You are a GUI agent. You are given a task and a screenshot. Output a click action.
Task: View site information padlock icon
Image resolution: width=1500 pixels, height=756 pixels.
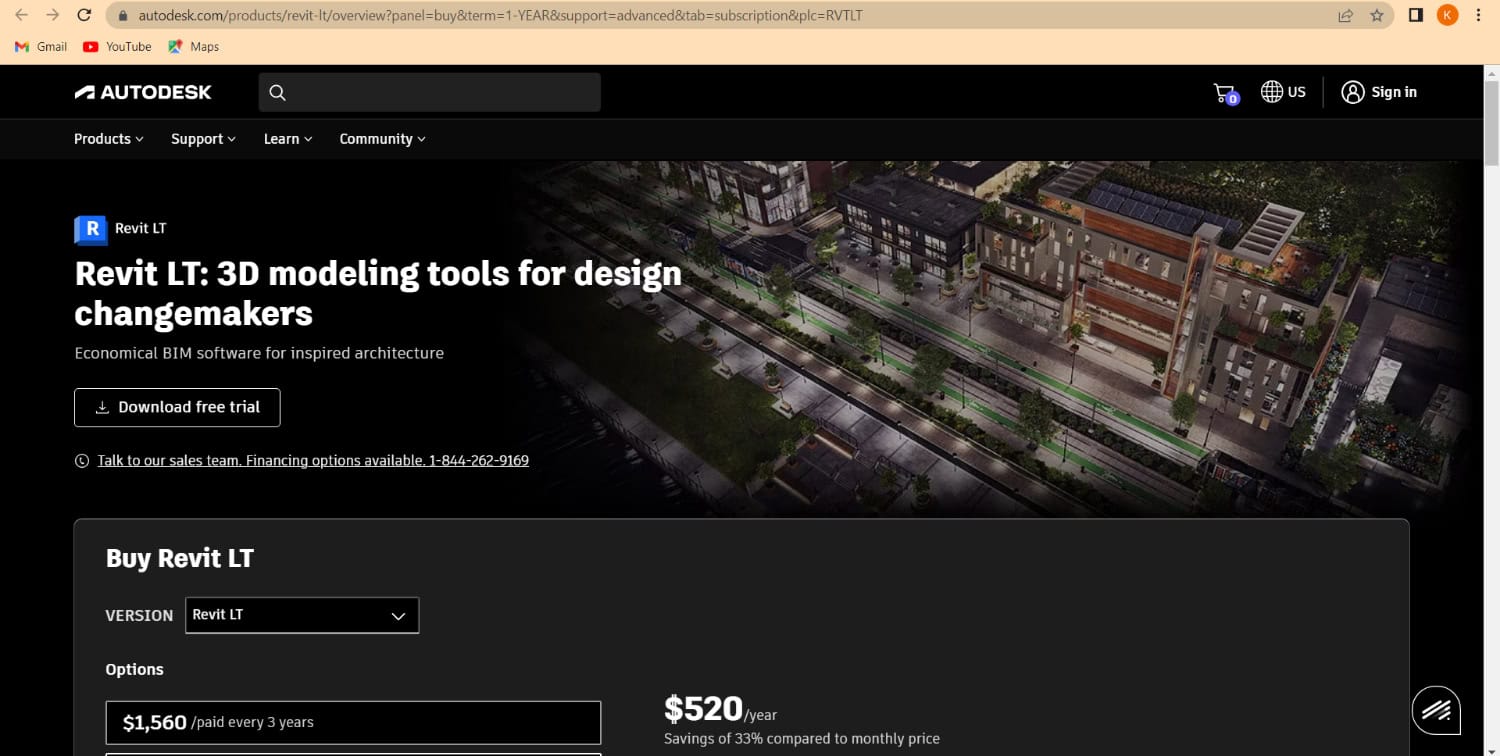tap(124, 16)
